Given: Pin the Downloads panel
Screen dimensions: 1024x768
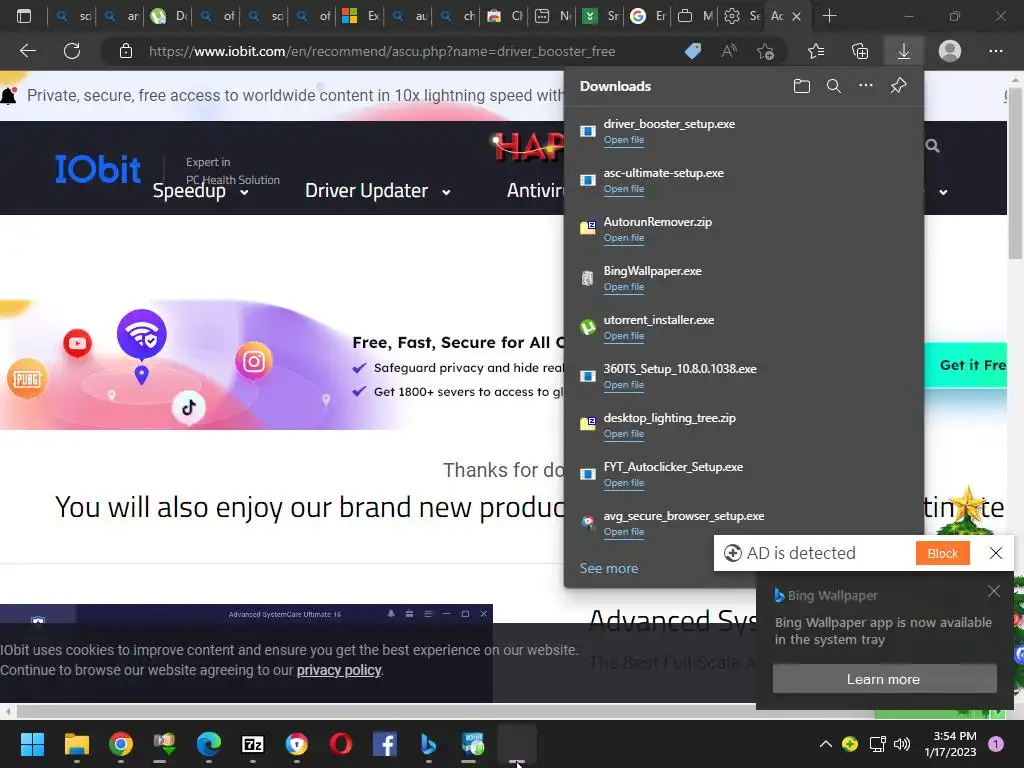Looking at the screenshot, I should click(898, 86).
